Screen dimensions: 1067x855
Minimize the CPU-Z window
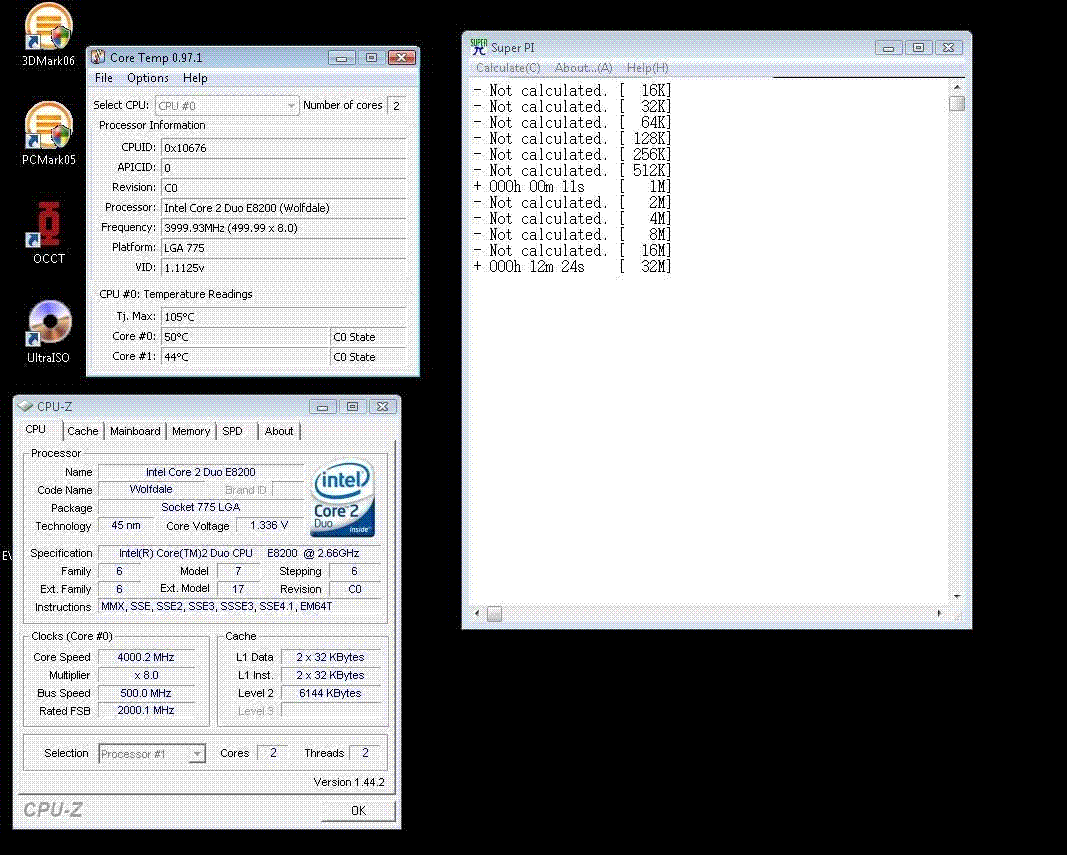point(322,406)
